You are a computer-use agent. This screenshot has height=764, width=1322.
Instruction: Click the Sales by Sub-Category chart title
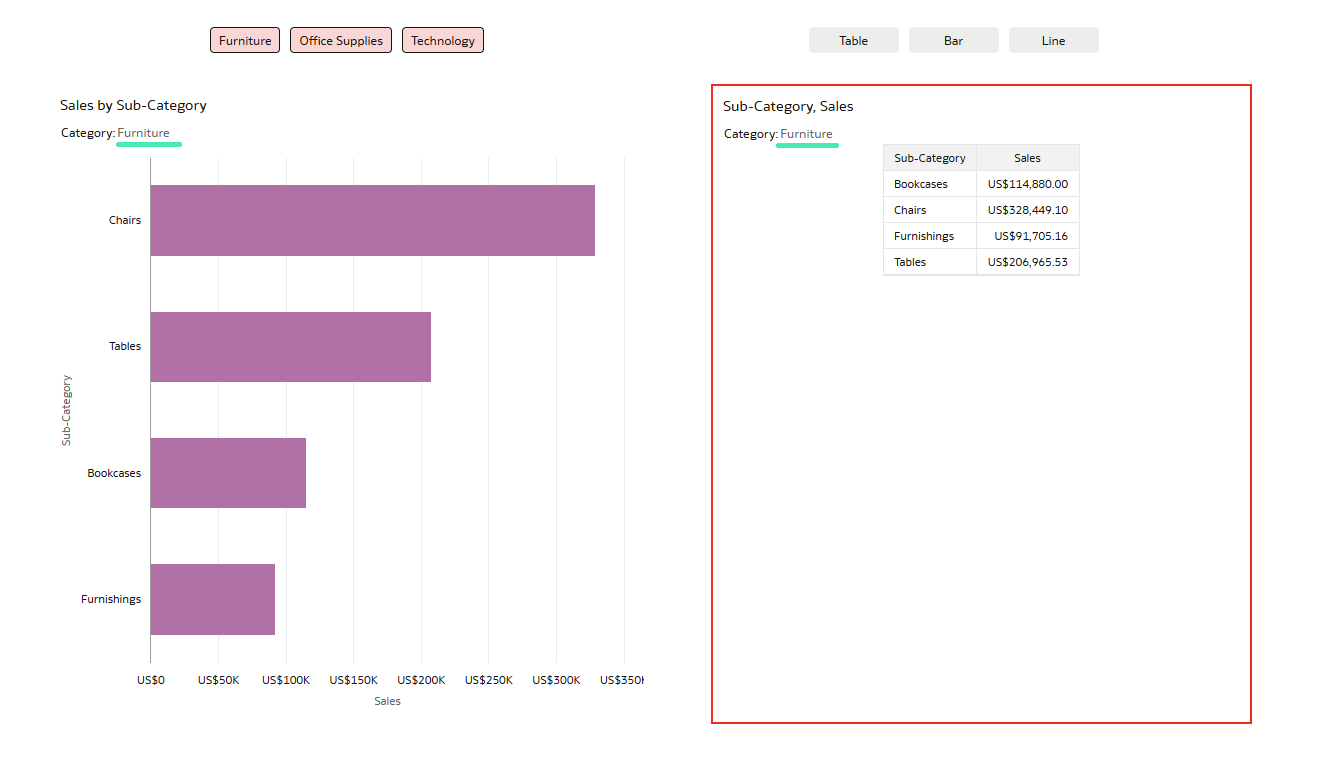[x=133, y=105]
